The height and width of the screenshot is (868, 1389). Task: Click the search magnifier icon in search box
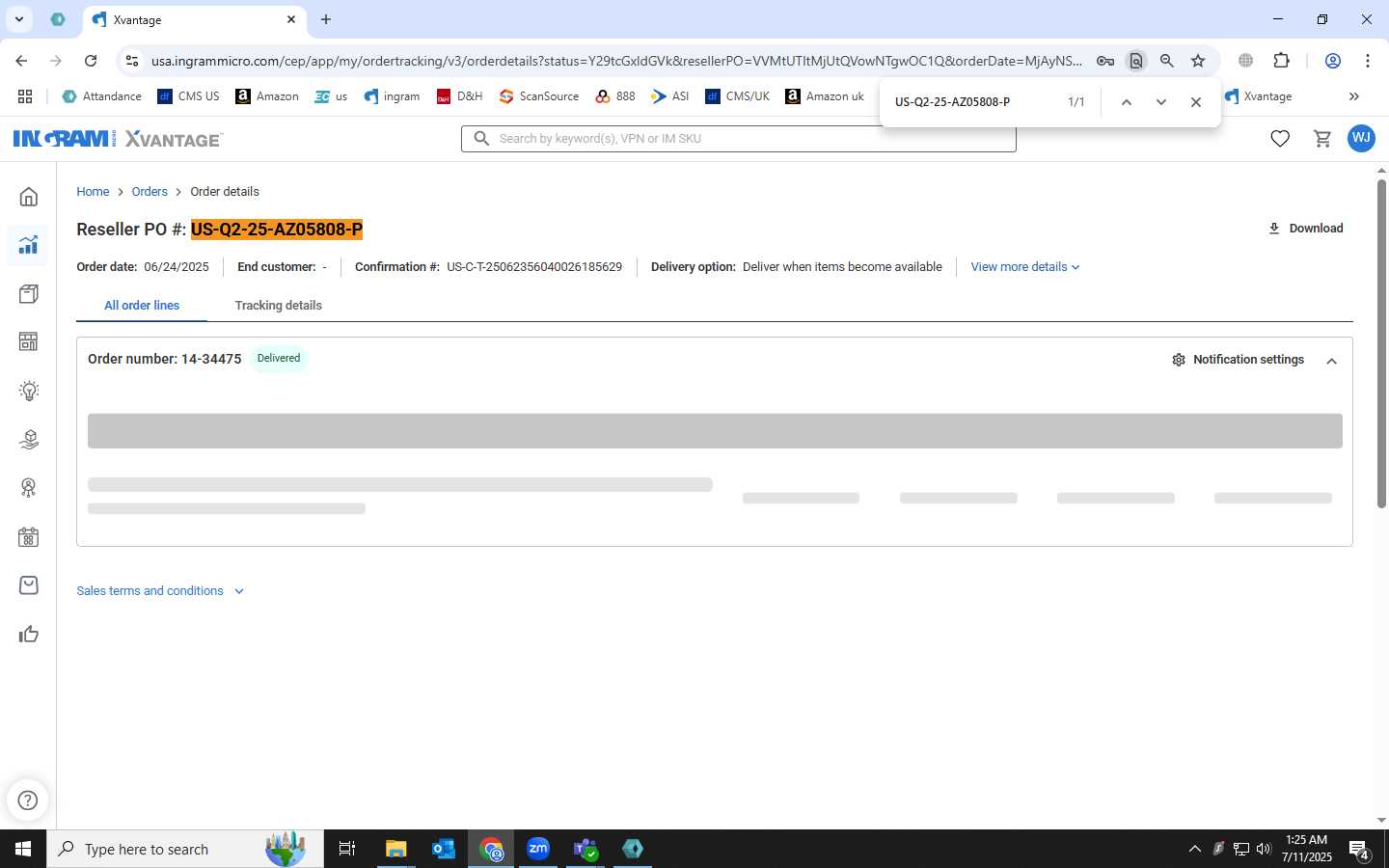[x=481, y=139]
